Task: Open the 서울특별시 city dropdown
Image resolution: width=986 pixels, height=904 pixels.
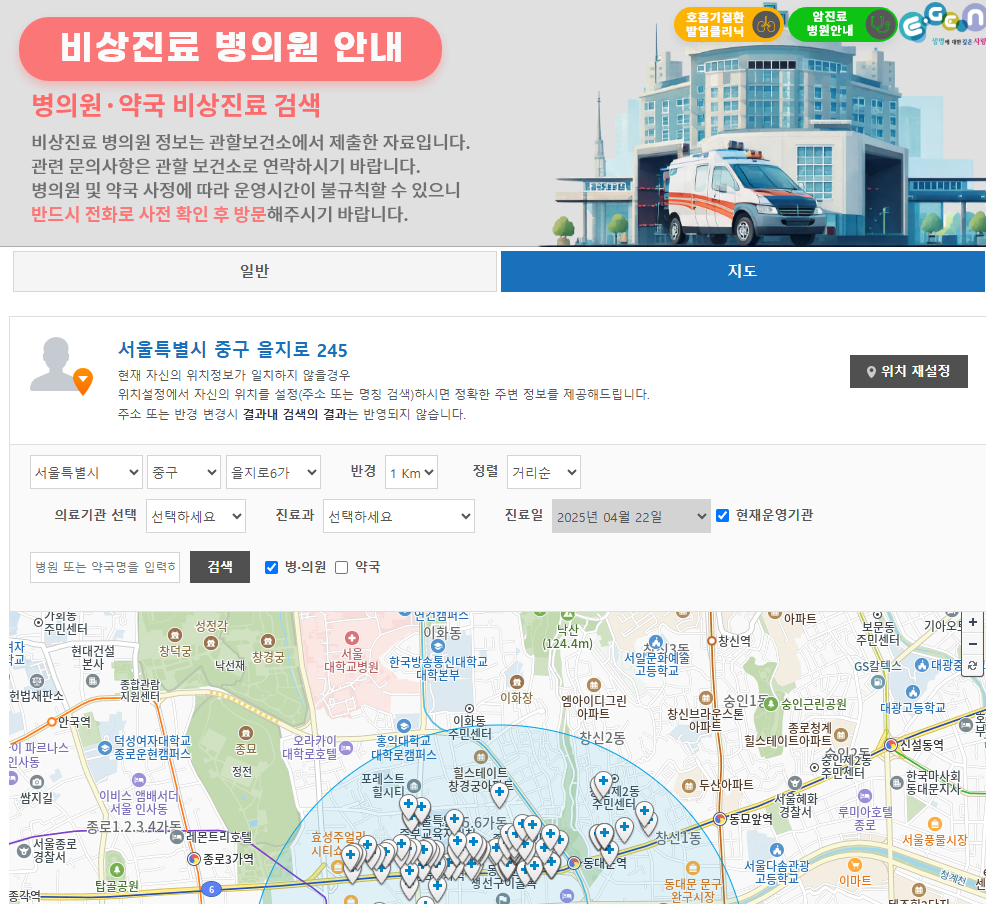Action: 86,472
